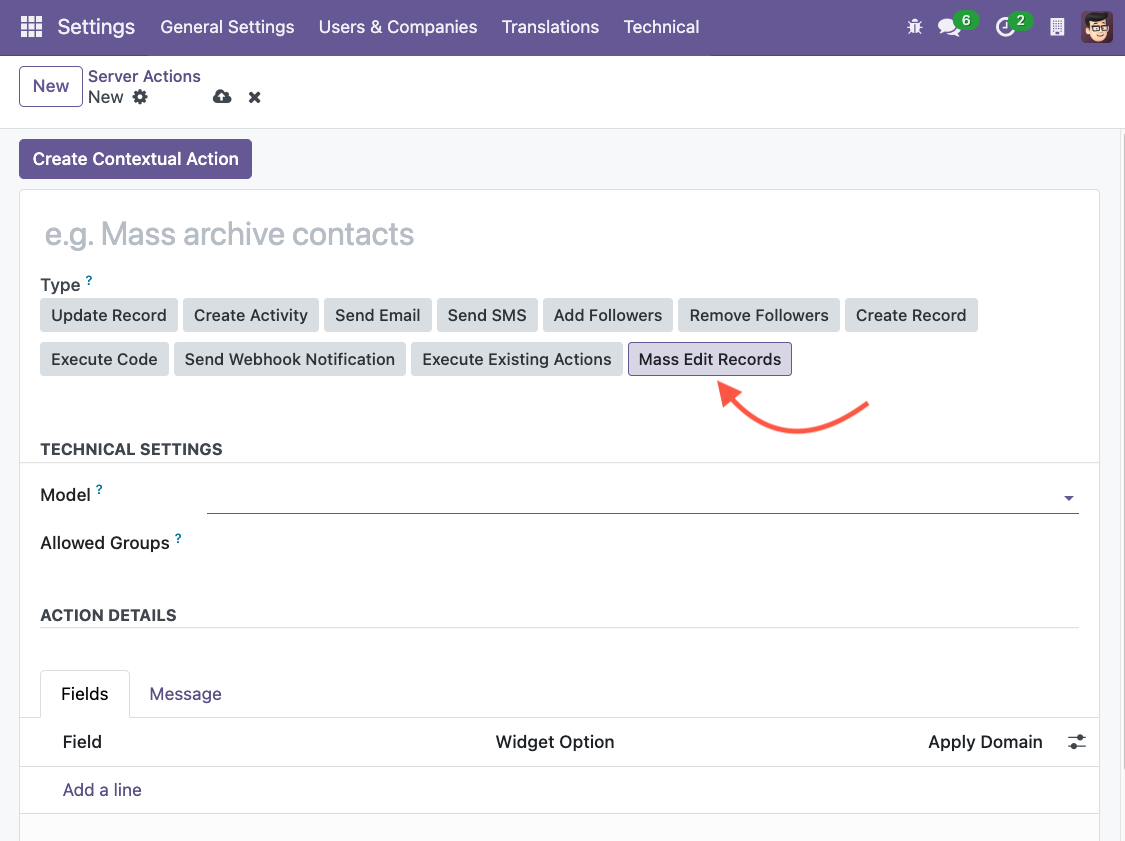Open the messages chat icon
Viewport: 1125px width, 841px height.
949,27
